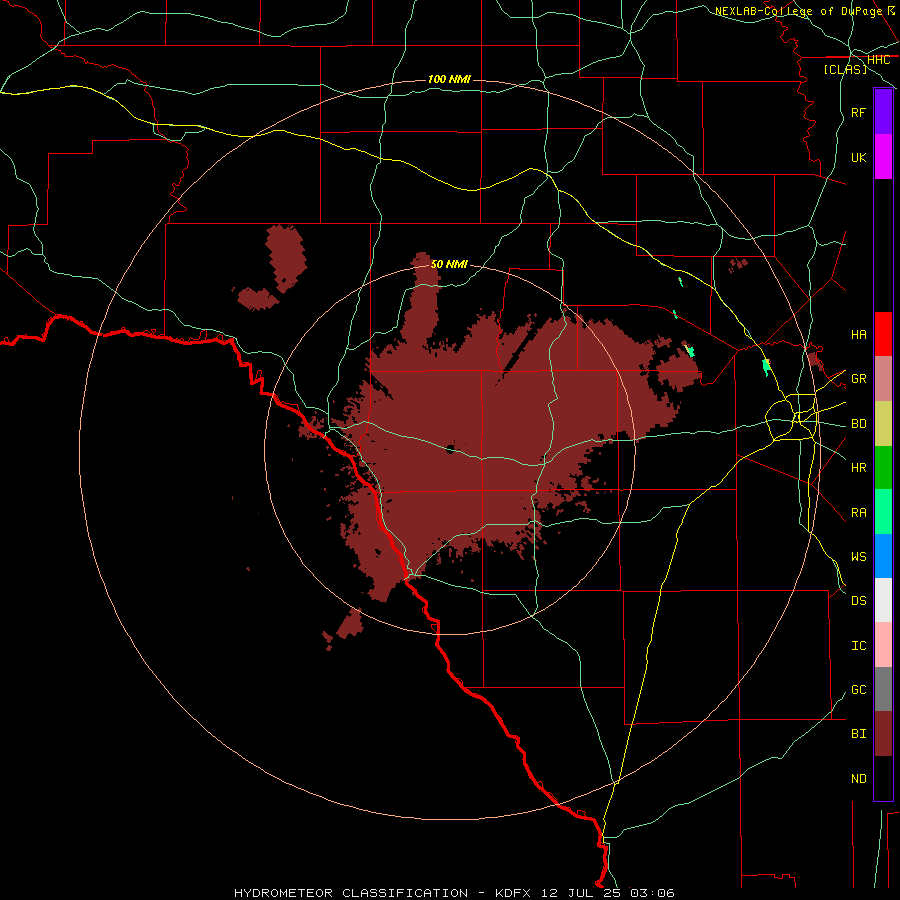Select the DS white legend swatch
This screenshot has height=900, width=900.
click(883, 600)
